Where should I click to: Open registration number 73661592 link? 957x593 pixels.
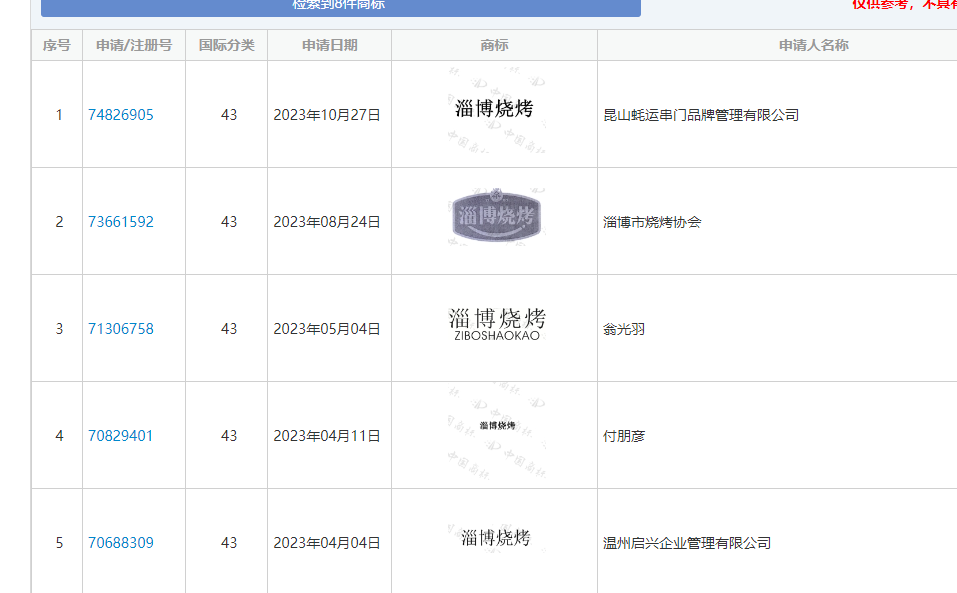(x=121, y=221)
